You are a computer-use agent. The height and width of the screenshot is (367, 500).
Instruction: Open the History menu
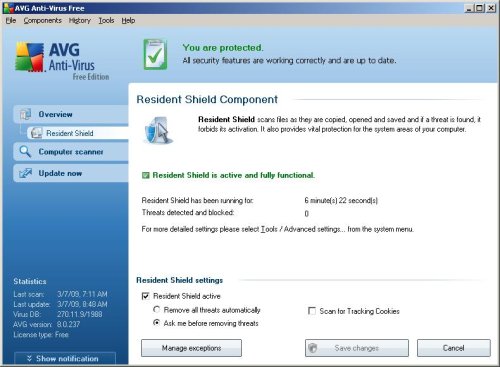tap(80, 21)
